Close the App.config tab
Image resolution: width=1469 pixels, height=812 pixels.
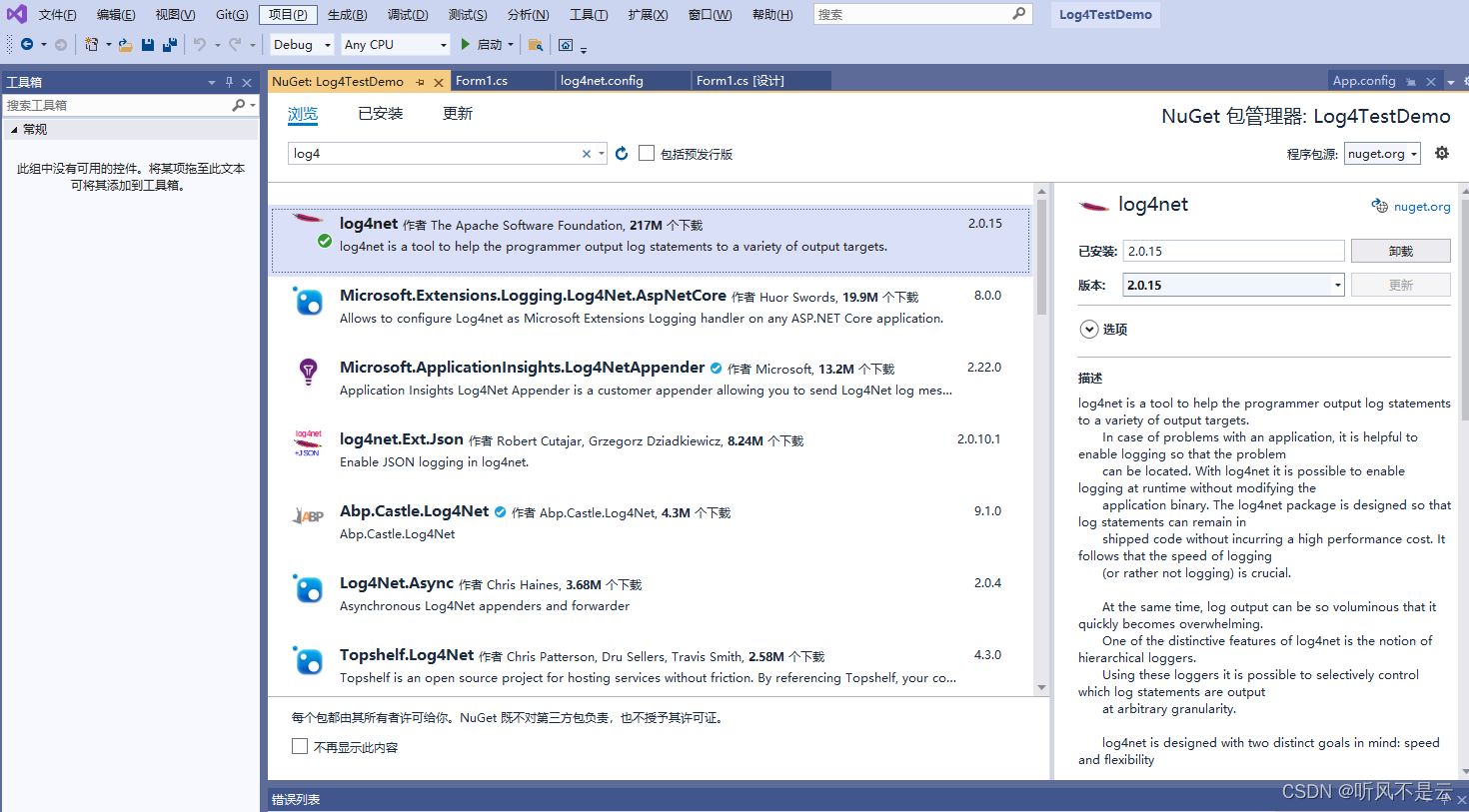coord(1431,82)
